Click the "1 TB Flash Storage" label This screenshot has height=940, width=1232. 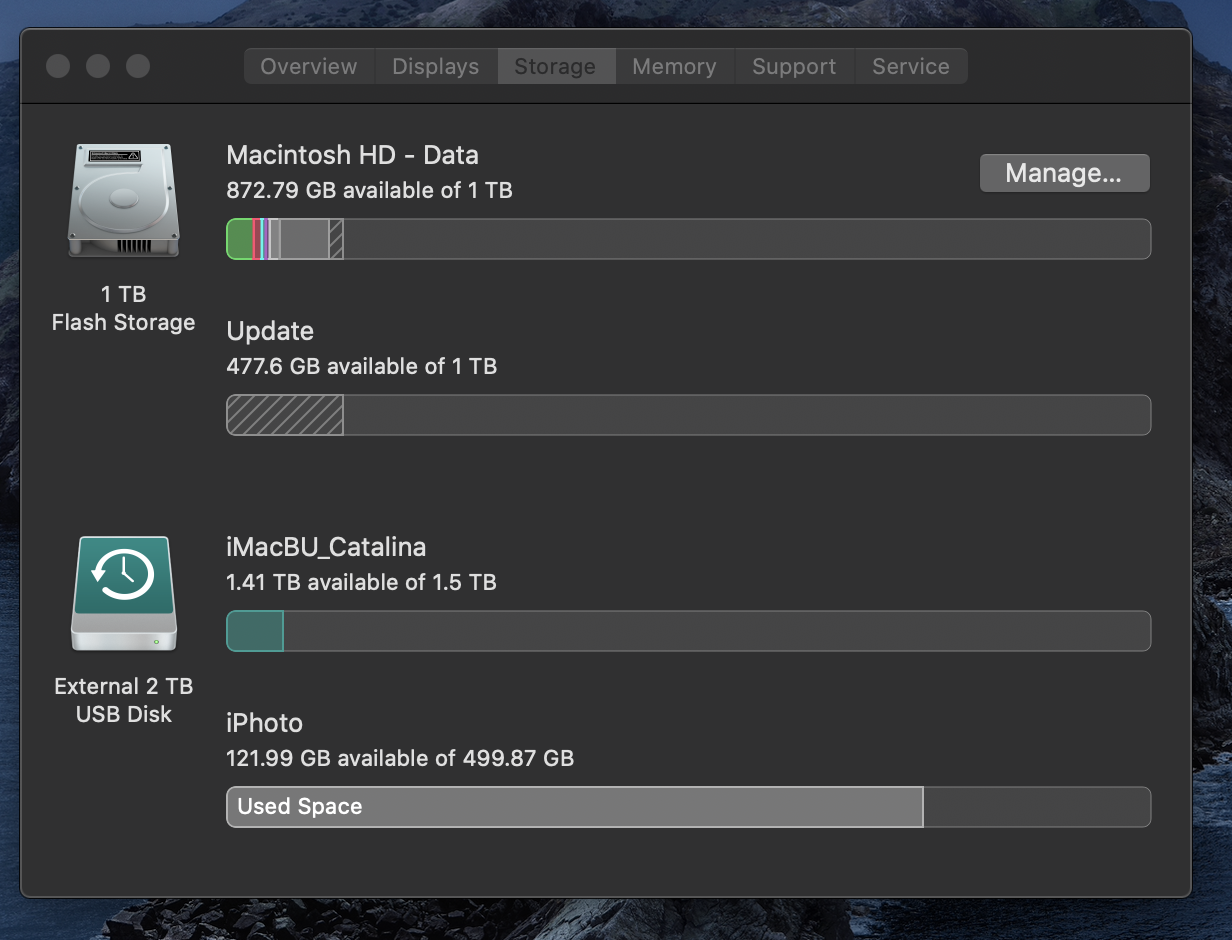click(123, 308)
